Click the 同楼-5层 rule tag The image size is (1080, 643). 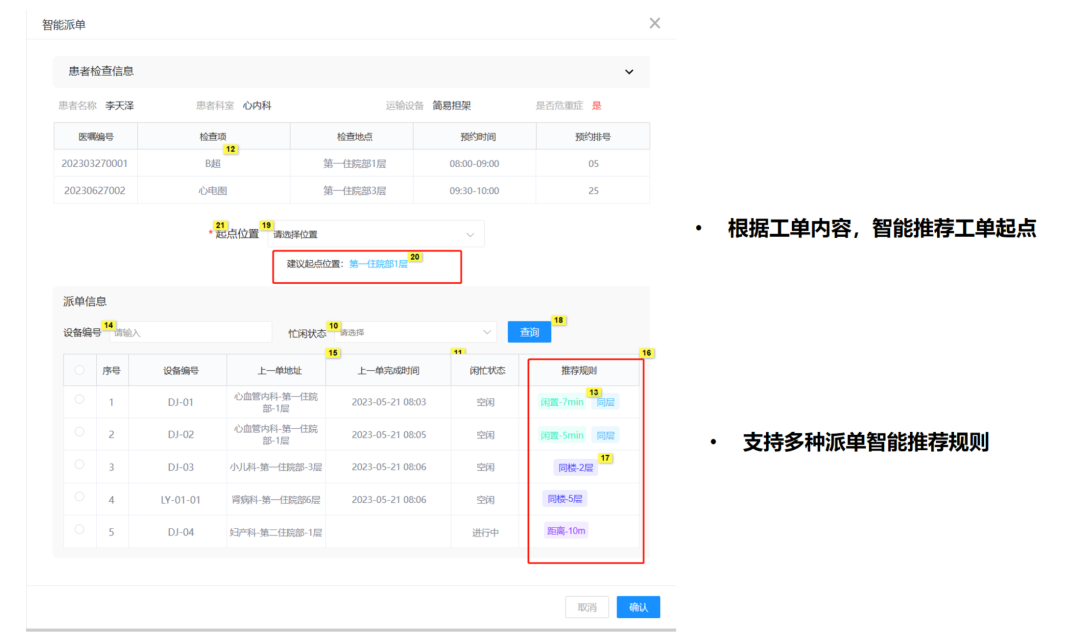(x=565, y=499)
